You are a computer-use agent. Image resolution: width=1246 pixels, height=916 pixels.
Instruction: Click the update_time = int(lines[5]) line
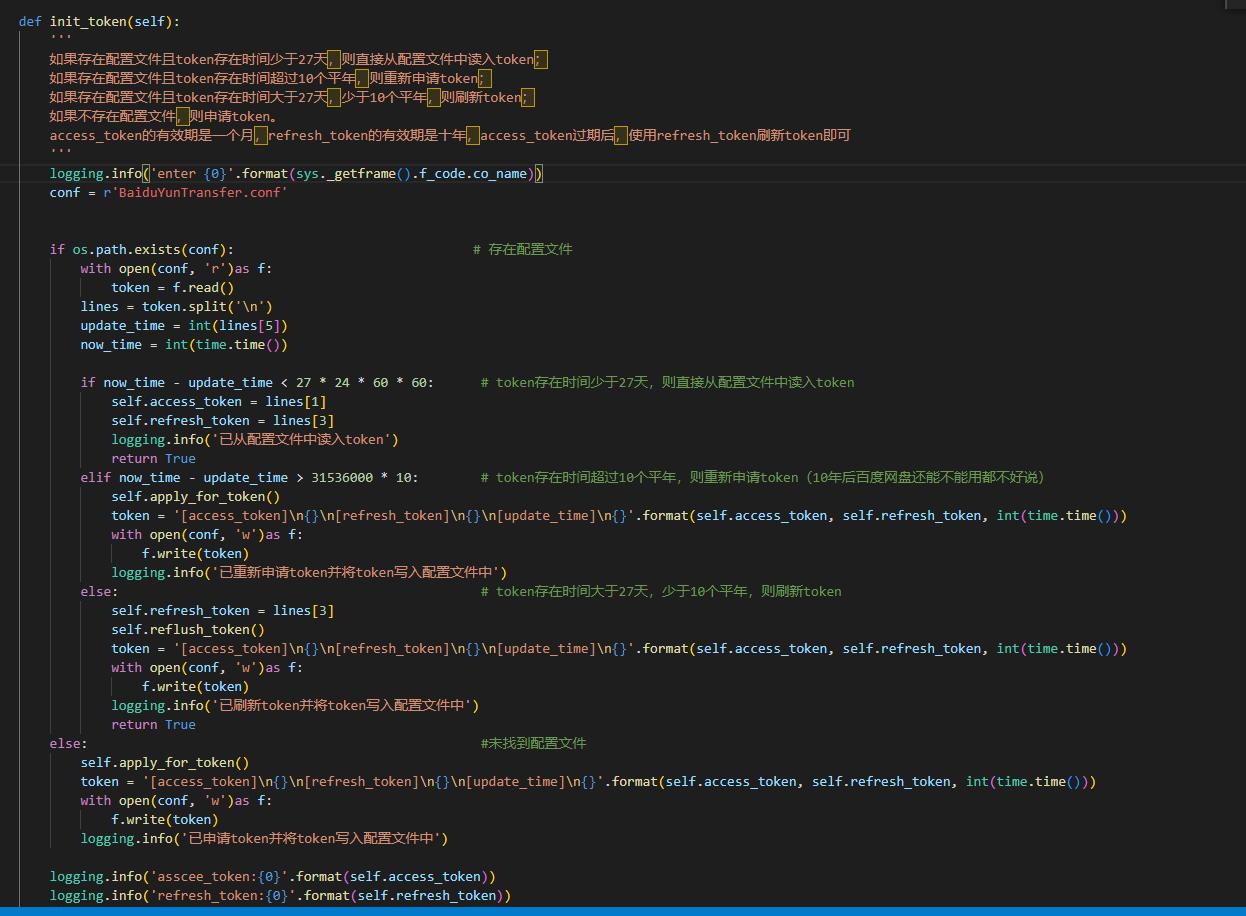coord(184,325)
